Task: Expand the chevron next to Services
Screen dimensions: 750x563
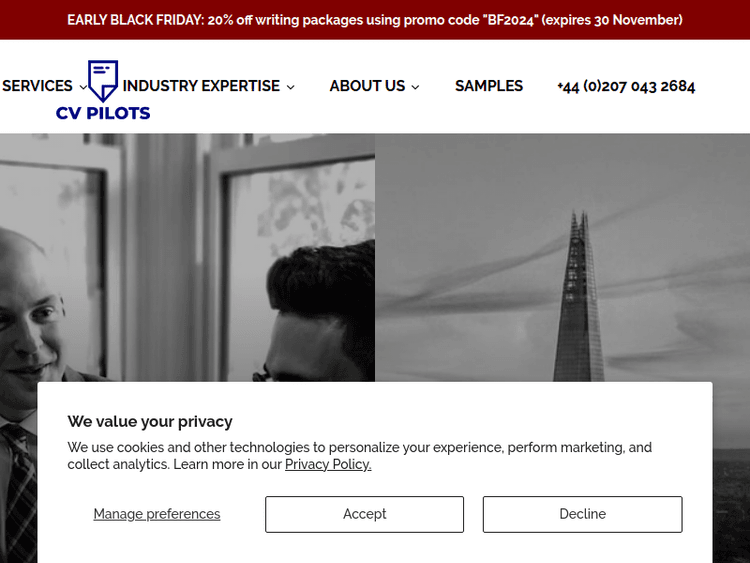Action: tap(83, 87)
